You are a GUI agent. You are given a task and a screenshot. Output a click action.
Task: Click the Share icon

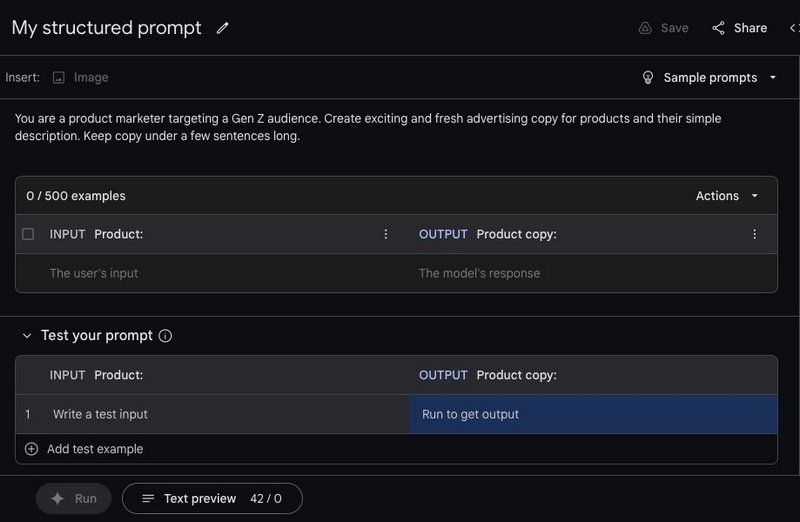[x=718, y=28]
